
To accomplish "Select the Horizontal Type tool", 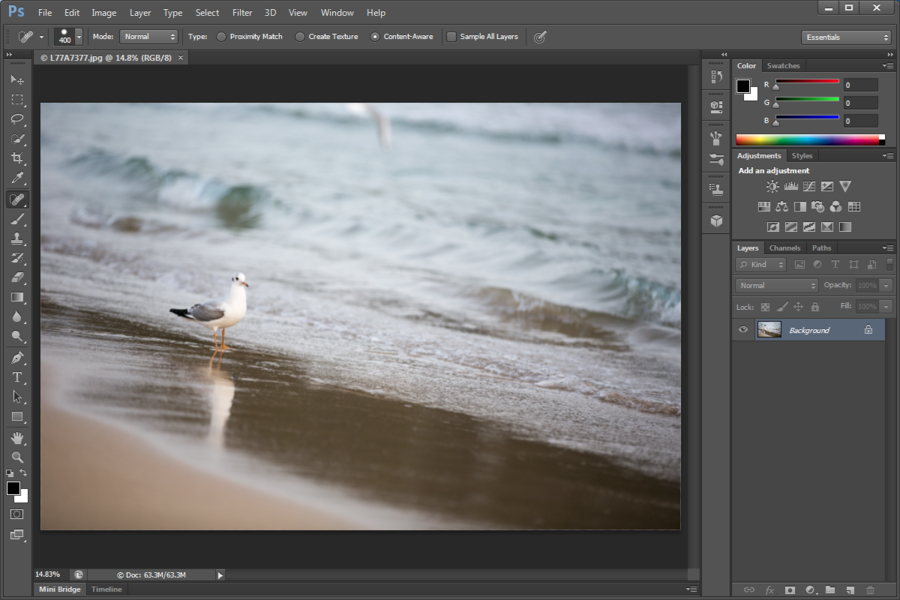I will pyautogui.click(x=17, y=377).
